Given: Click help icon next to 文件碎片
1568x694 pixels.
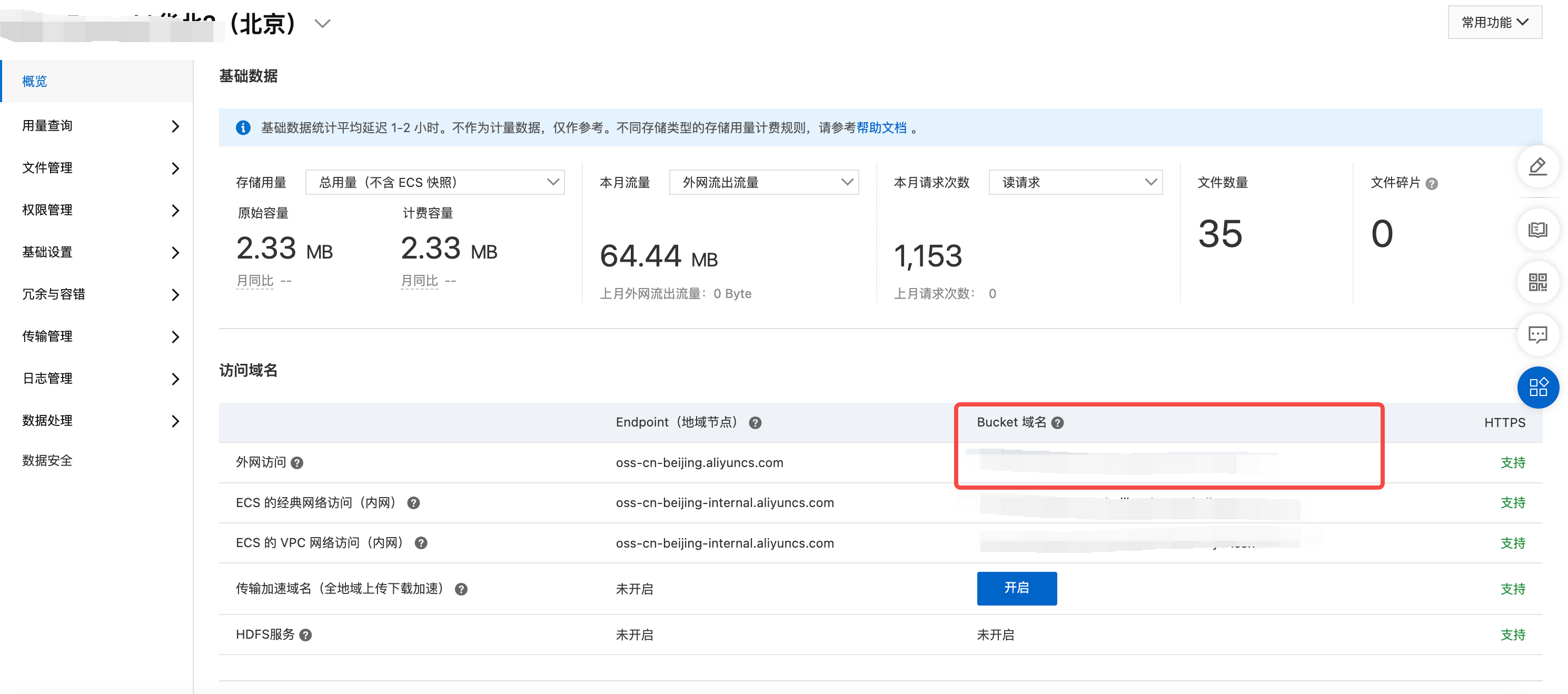Looking at the screenshot, I should pos(1432,184).
